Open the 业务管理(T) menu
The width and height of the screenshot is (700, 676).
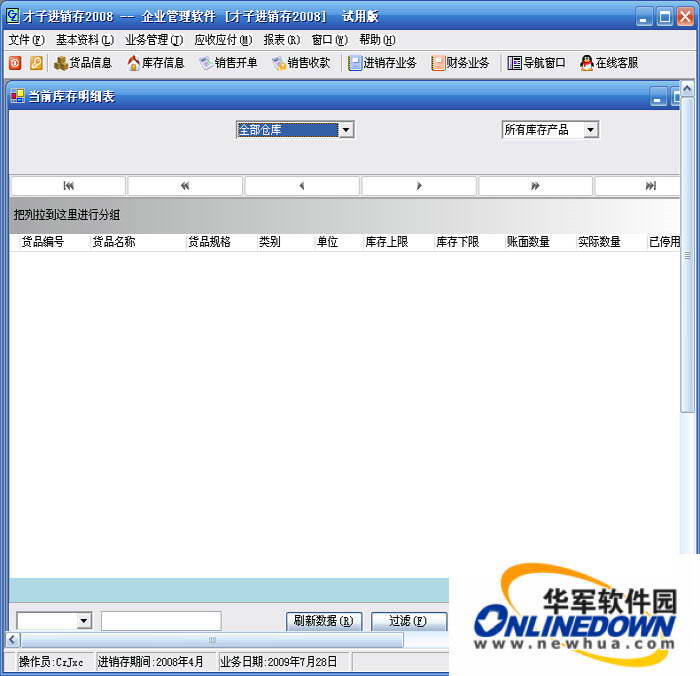154,40
